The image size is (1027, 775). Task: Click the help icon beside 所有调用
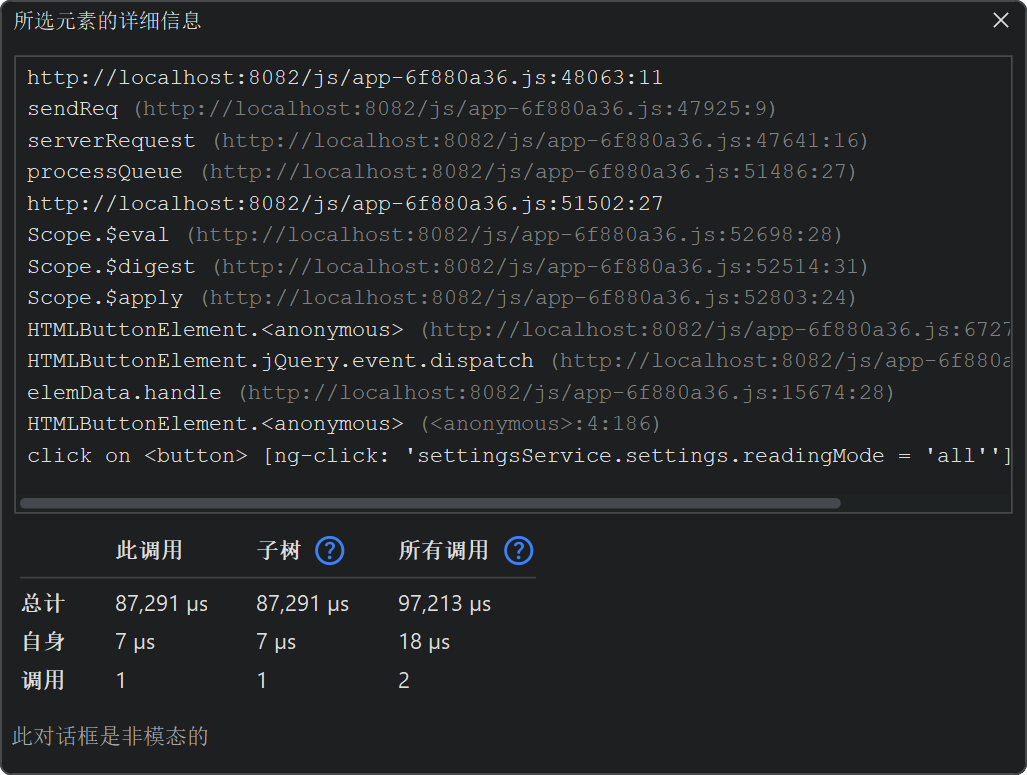click(519, 551)
